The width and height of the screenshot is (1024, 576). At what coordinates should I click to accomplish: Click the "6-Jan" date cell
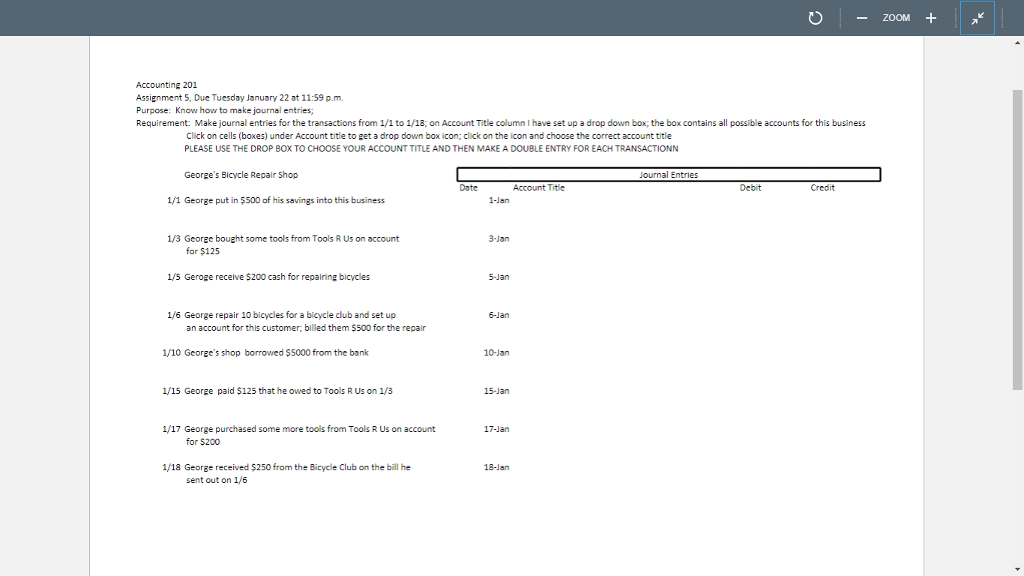click(x=499, y=315)
